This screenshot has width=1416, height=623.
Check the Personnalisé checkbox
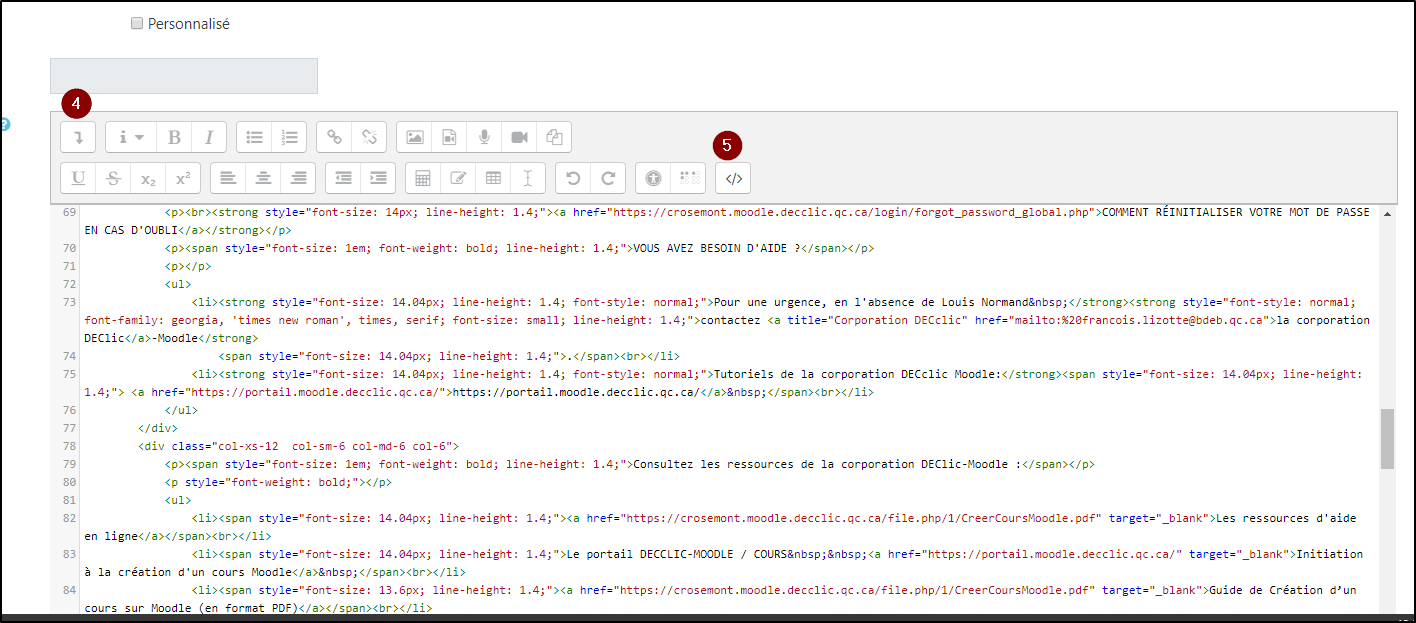click(137, 24)
